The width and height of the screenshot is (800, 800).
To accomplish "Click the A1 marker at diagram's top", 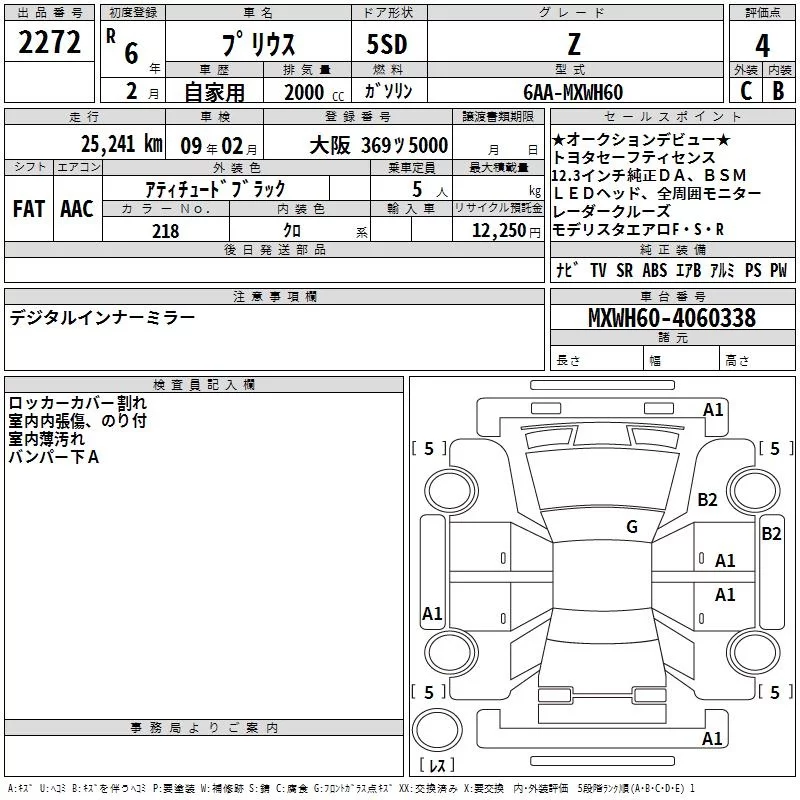I will (713, 409).
